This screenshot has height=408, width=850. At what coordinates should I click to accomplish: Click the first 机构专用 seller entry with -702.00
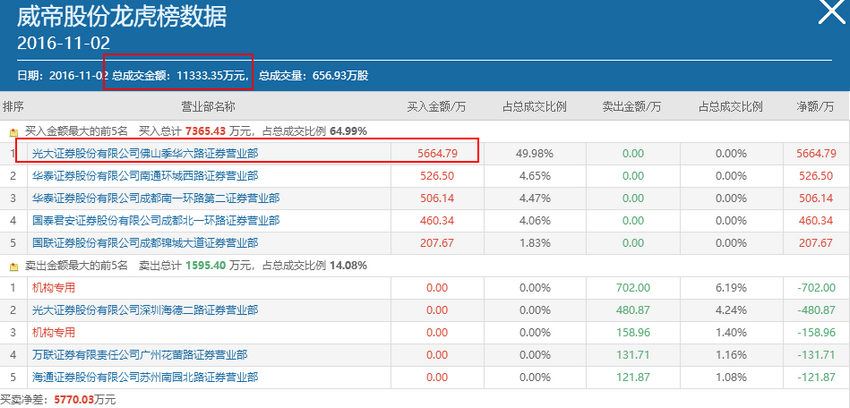point(53,288)
